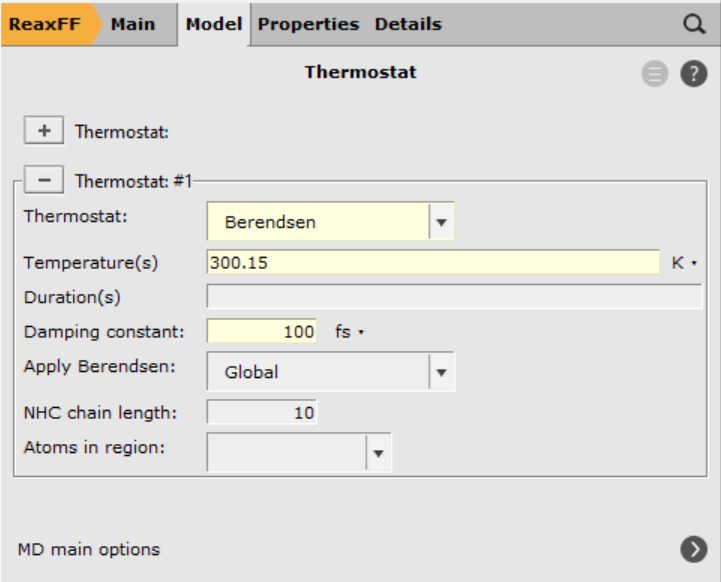Switch to the Main tab
The height and width of the screenshot is (582, 721).
(x=133, y=24)
